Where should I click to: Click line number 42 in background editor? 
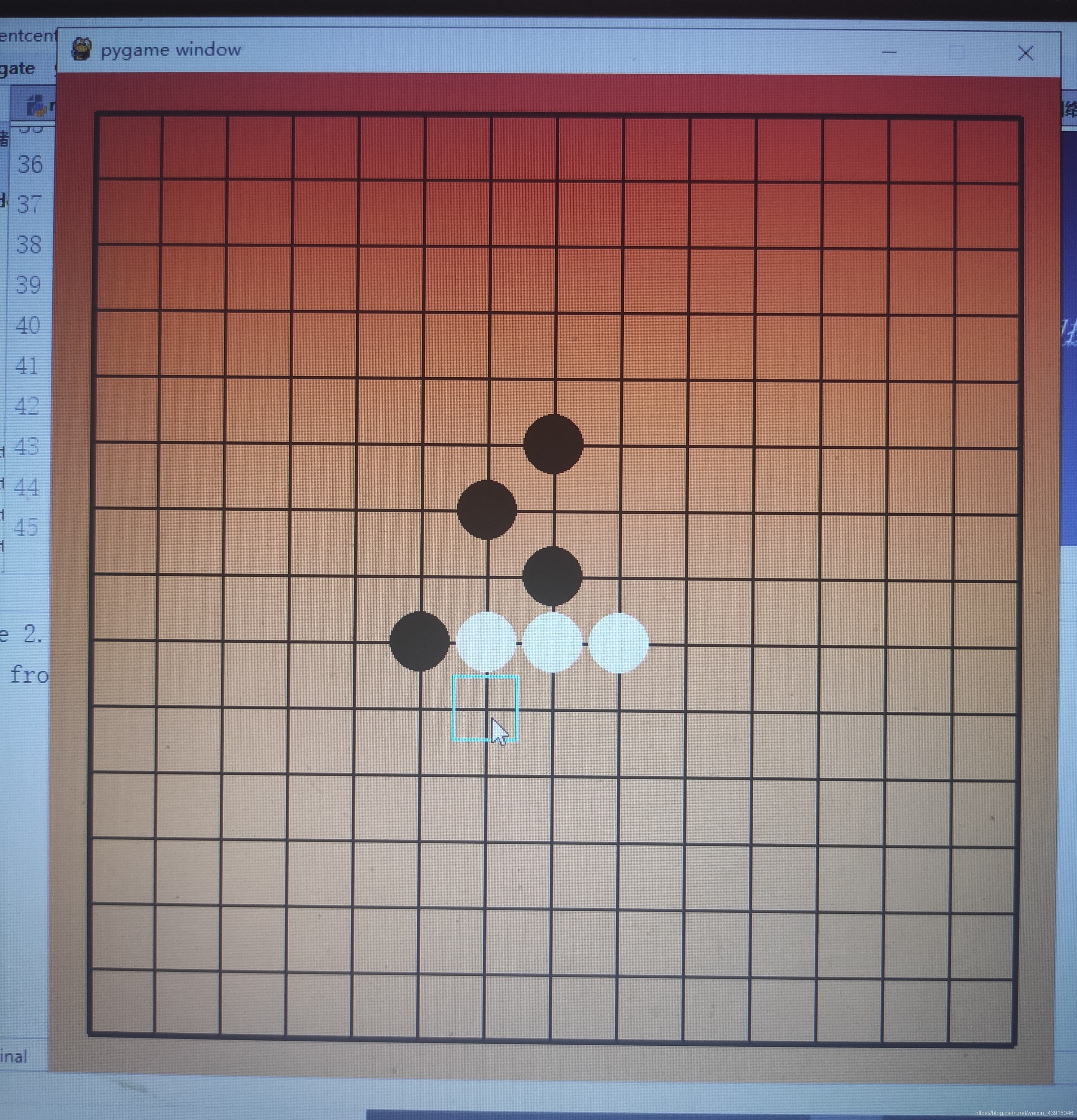(x=27, y=406)
